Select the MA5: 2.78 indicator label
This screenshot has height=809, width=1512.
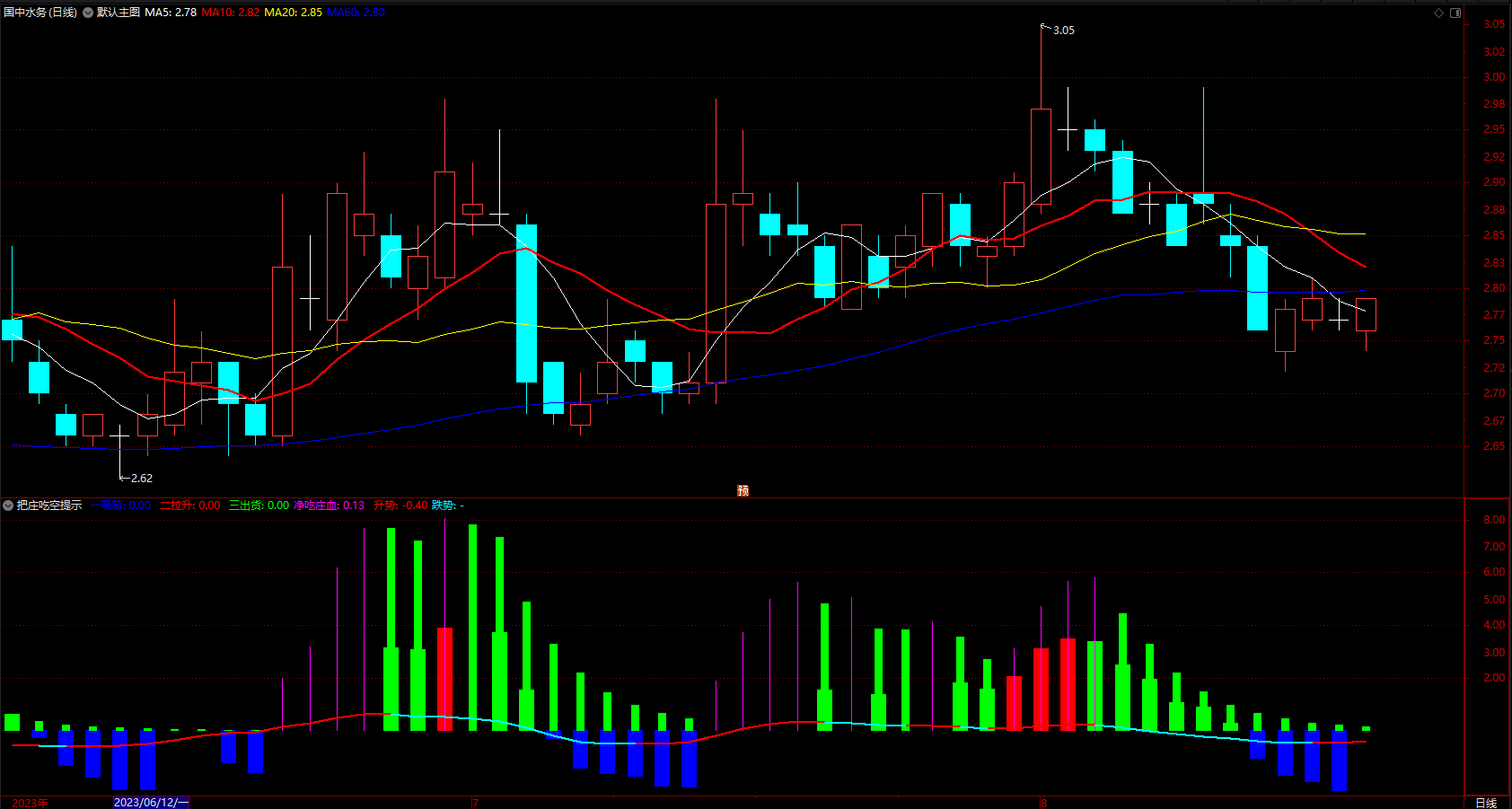[171, 13]
